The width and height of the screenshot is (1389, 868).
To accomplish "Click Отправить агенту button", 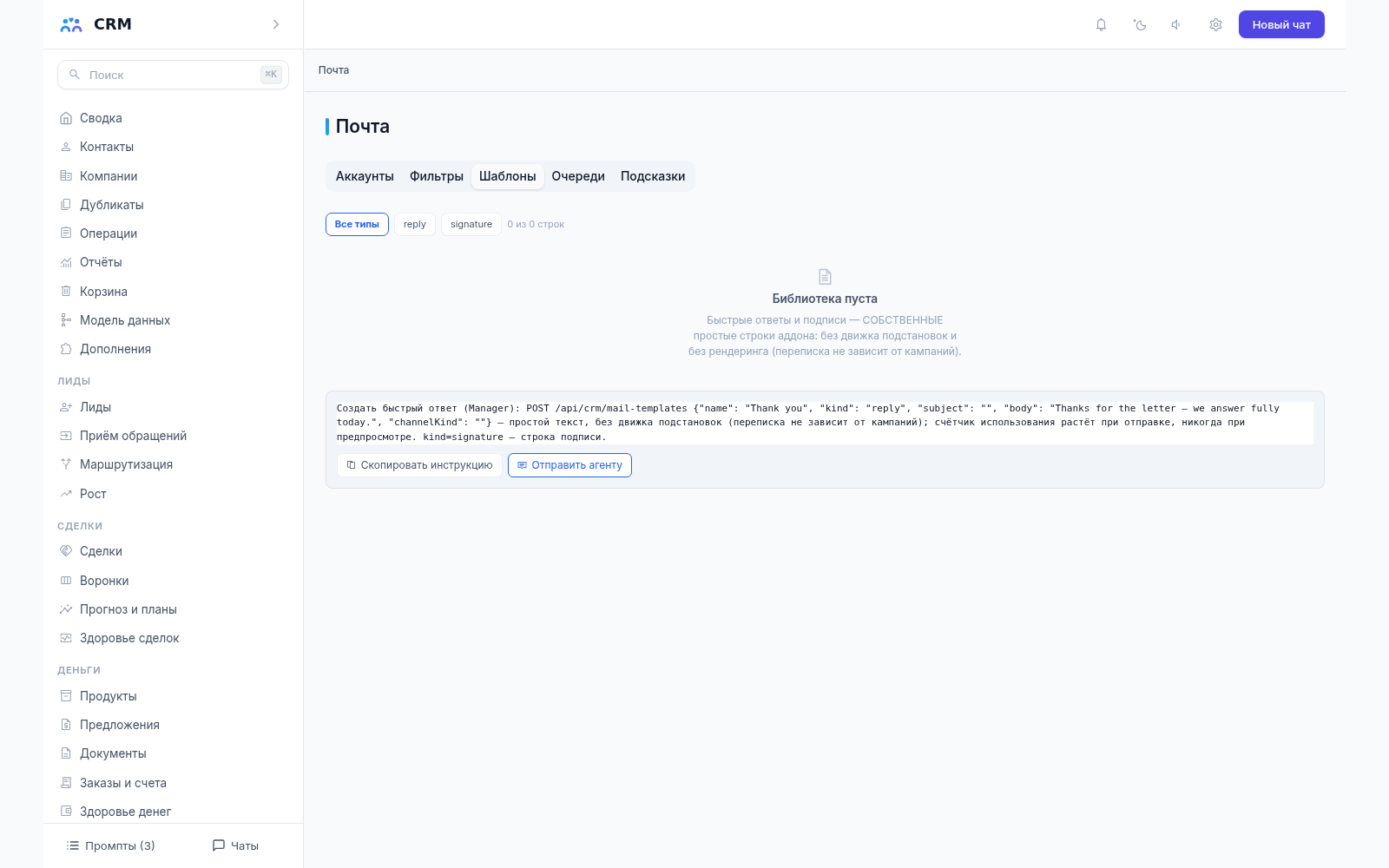I will (x=569, y=465).
